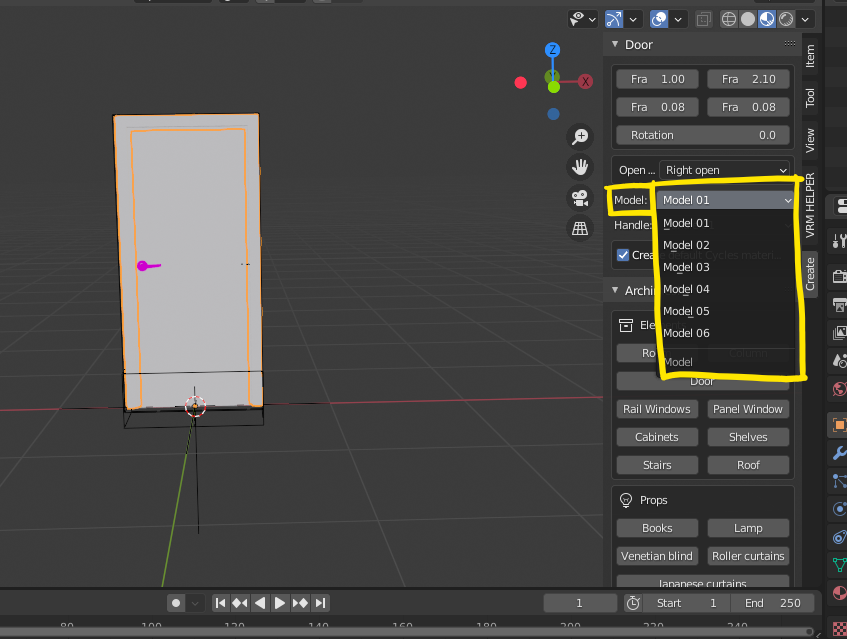Switch to the View sidebar tab
847x639 pixels.
[x=810, y=140]
